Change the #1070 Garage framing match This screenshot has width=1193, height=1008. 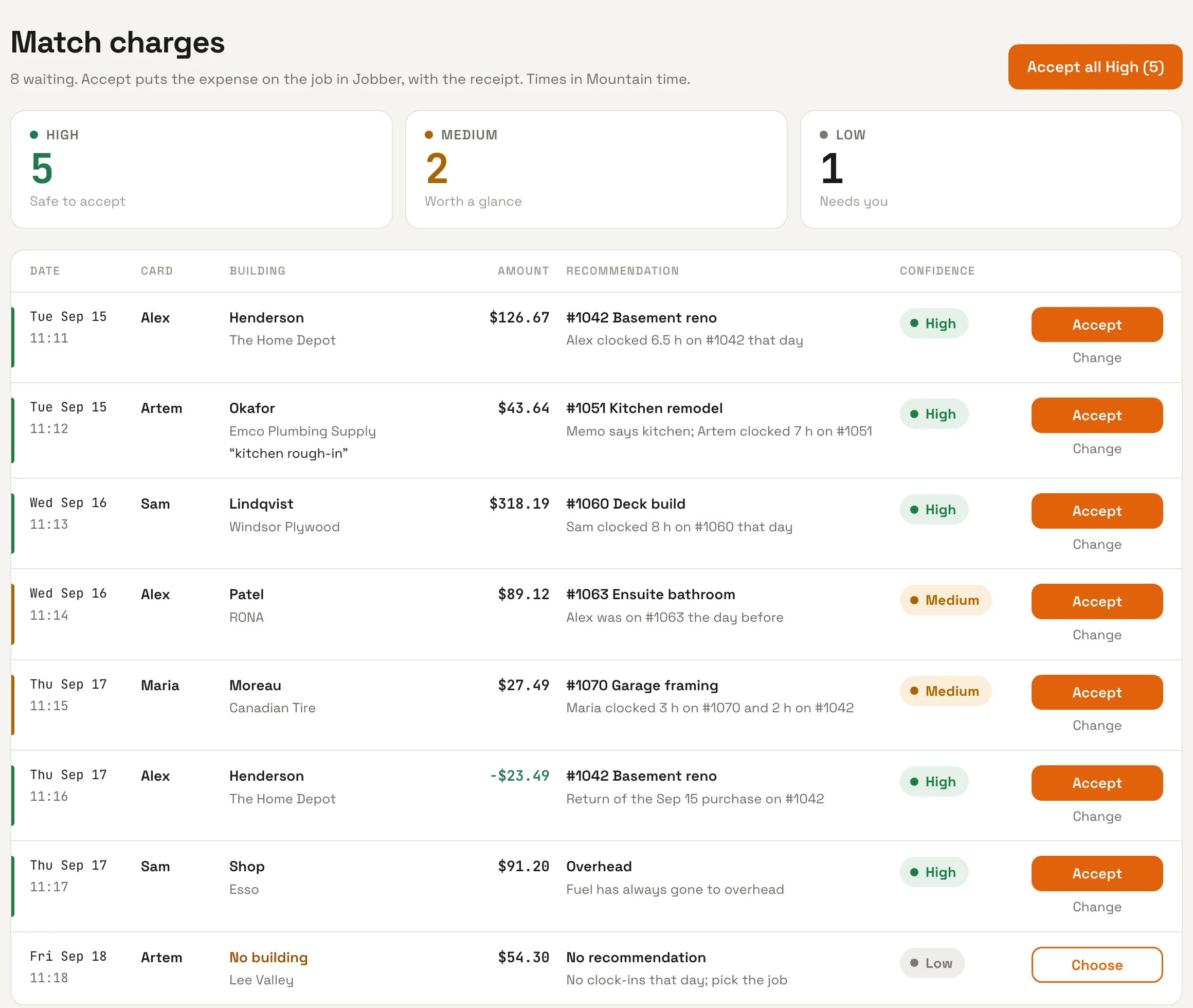1096,725
